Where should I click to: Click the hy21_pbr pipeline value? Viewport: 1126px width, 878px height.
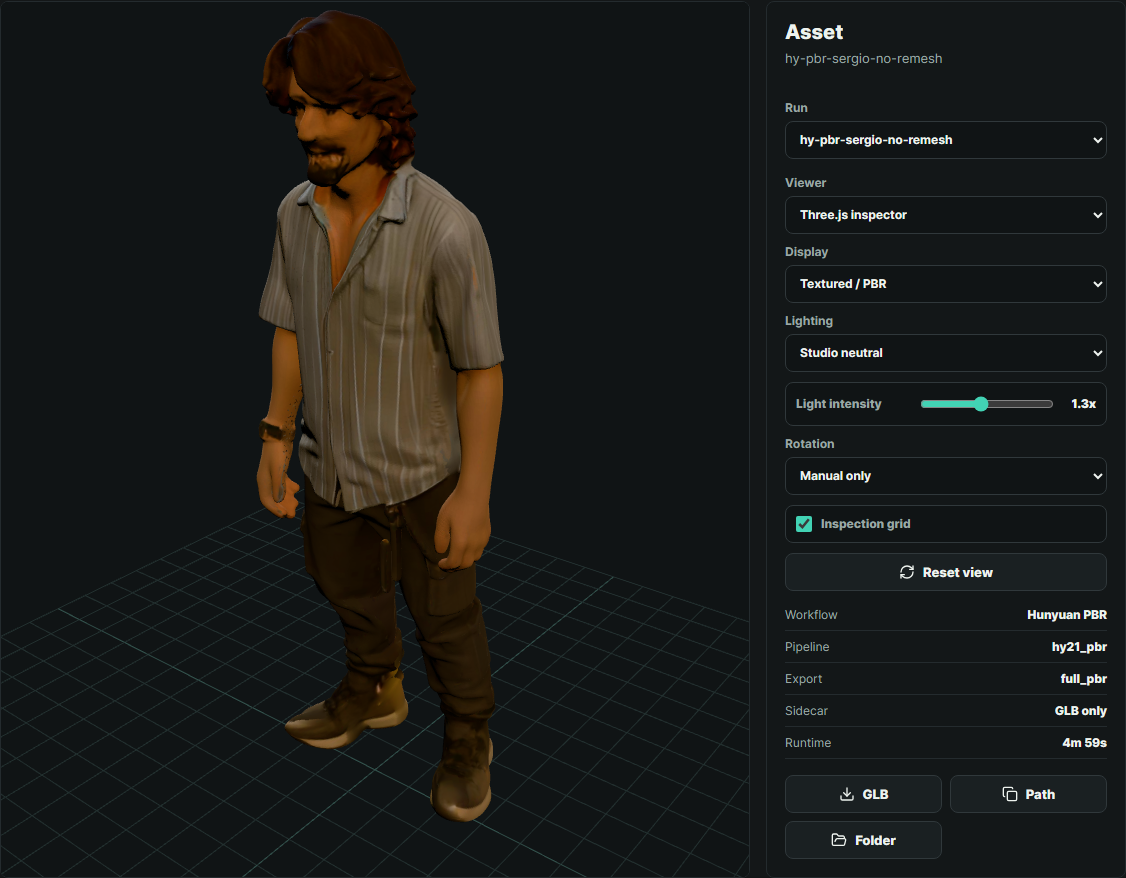coord(1079,647)
